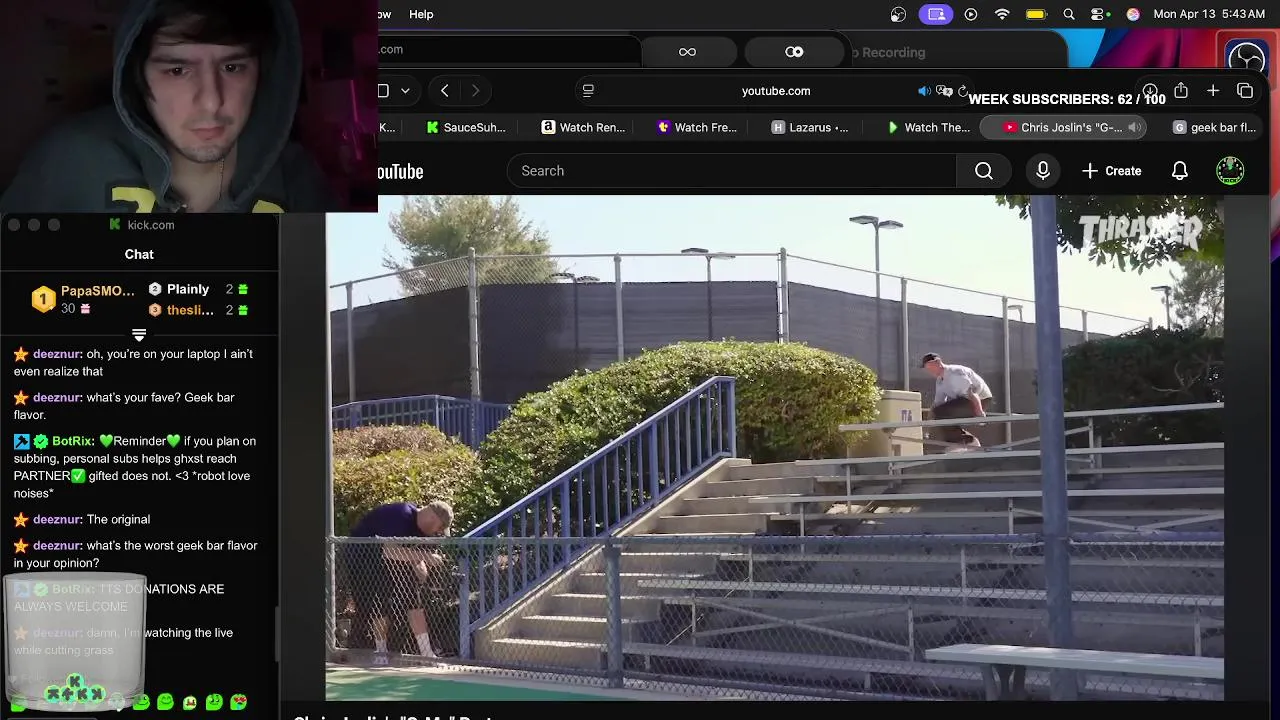Click the Chat header in kick.com window

coord(139,254)
